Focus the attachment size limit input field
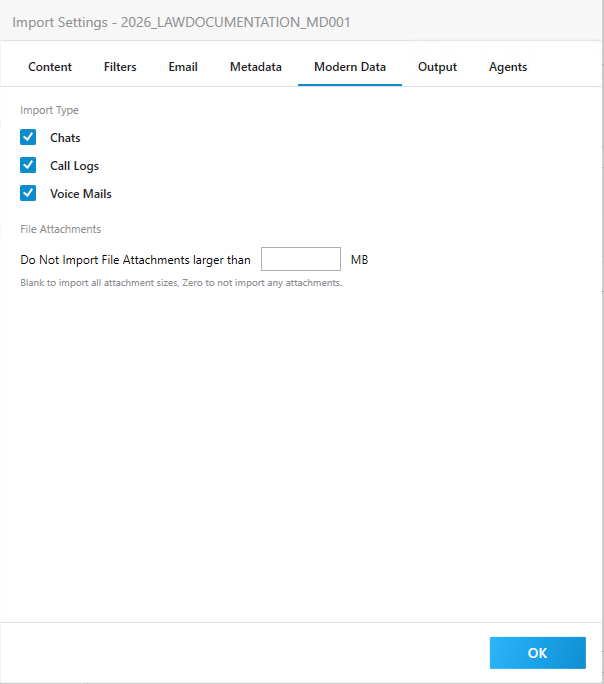This screenshot has height=684, width=604. [301, 260]
